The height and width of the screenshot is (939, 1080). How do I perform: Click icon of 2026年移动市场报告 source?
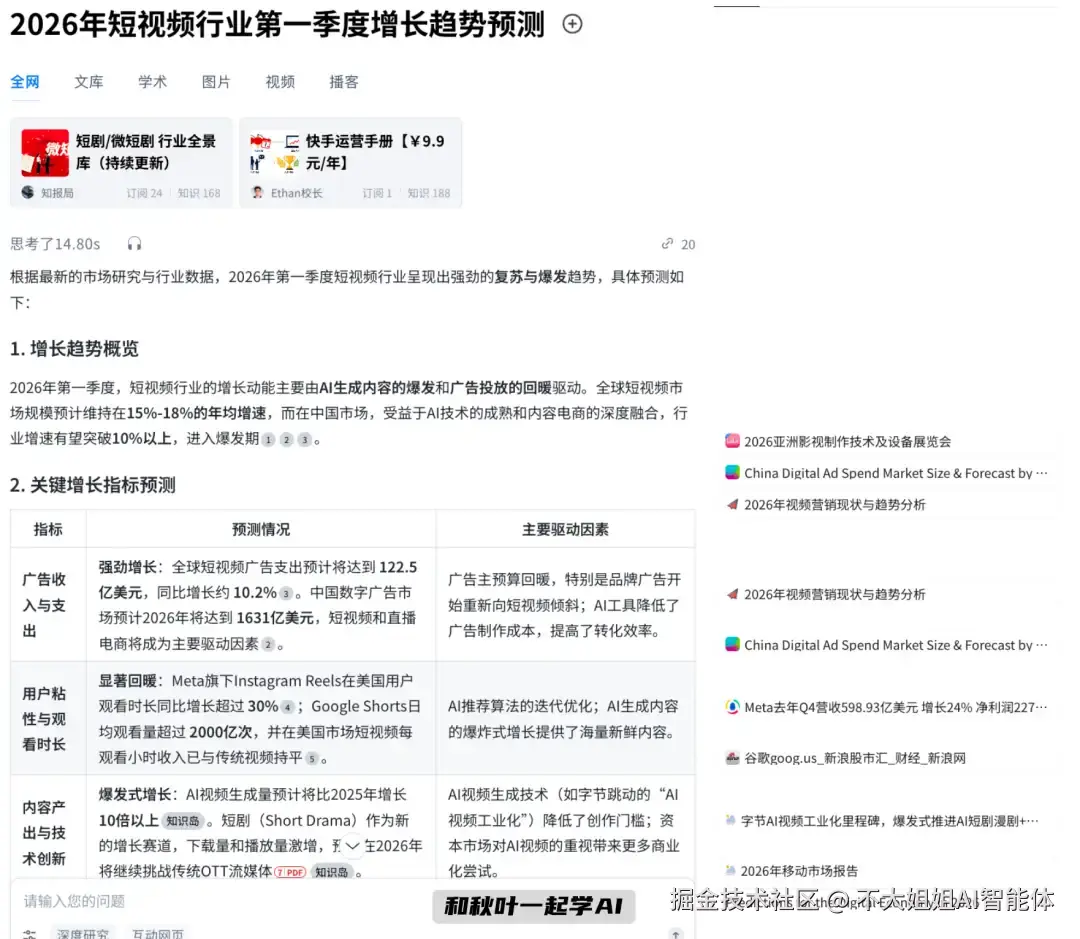click(x=731, y=871)
